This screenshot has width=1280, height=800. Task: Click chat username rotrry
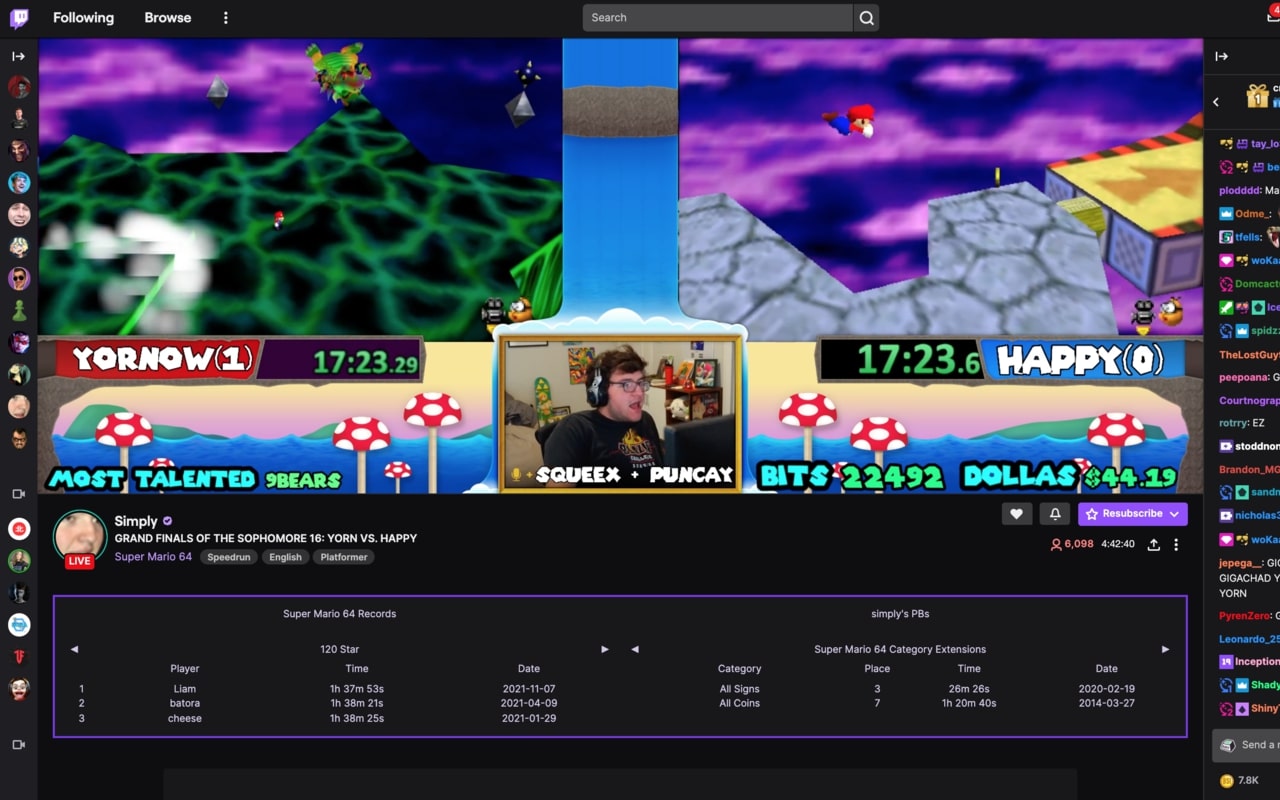click(x=1232, y=423)
